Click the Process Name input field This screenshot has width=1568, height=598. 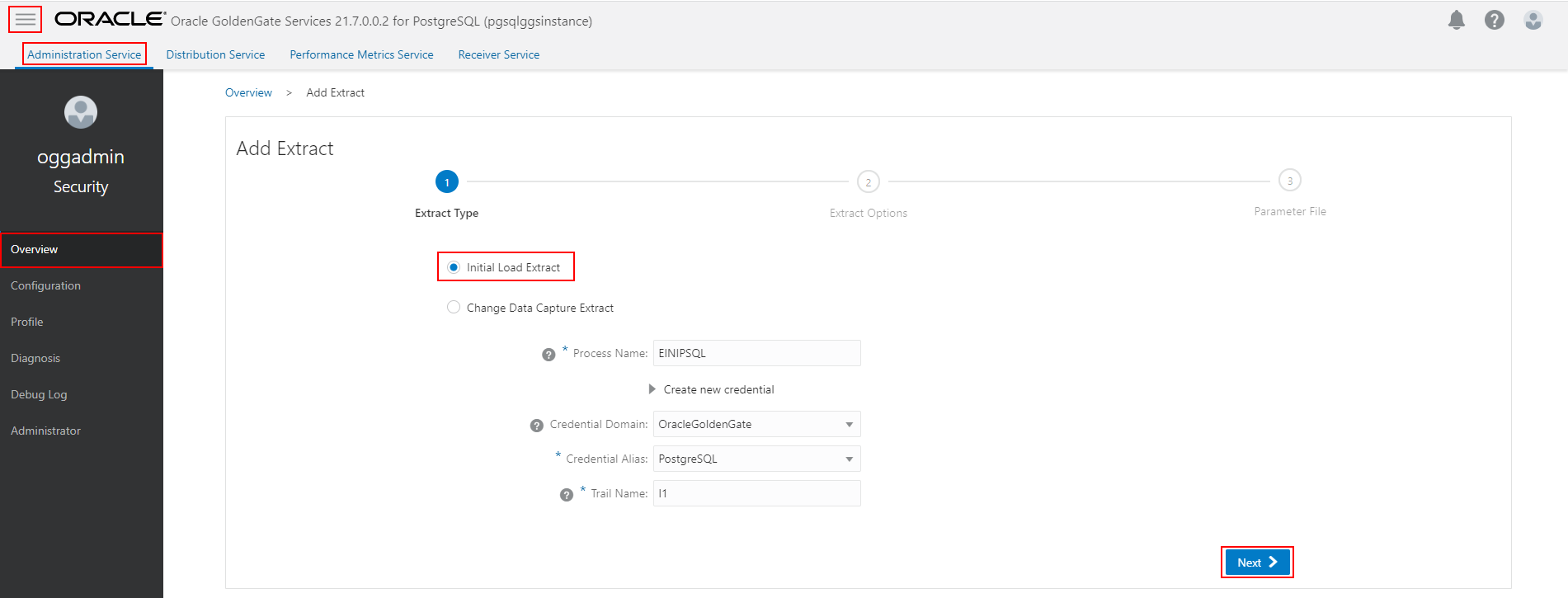tap(756, 353)
